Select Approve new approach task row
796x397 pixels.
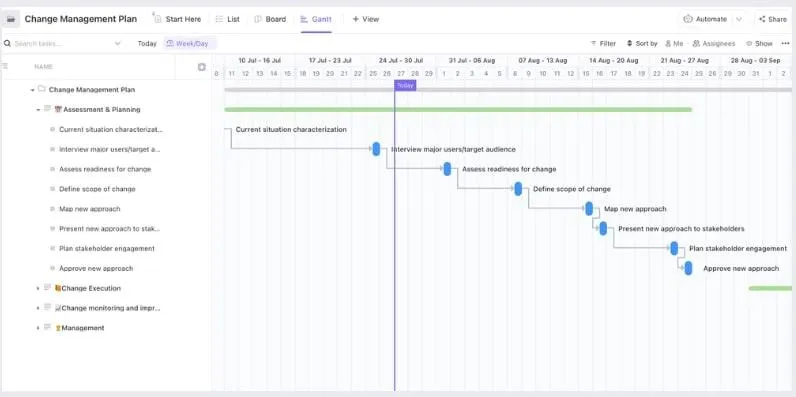pos(106,268)
